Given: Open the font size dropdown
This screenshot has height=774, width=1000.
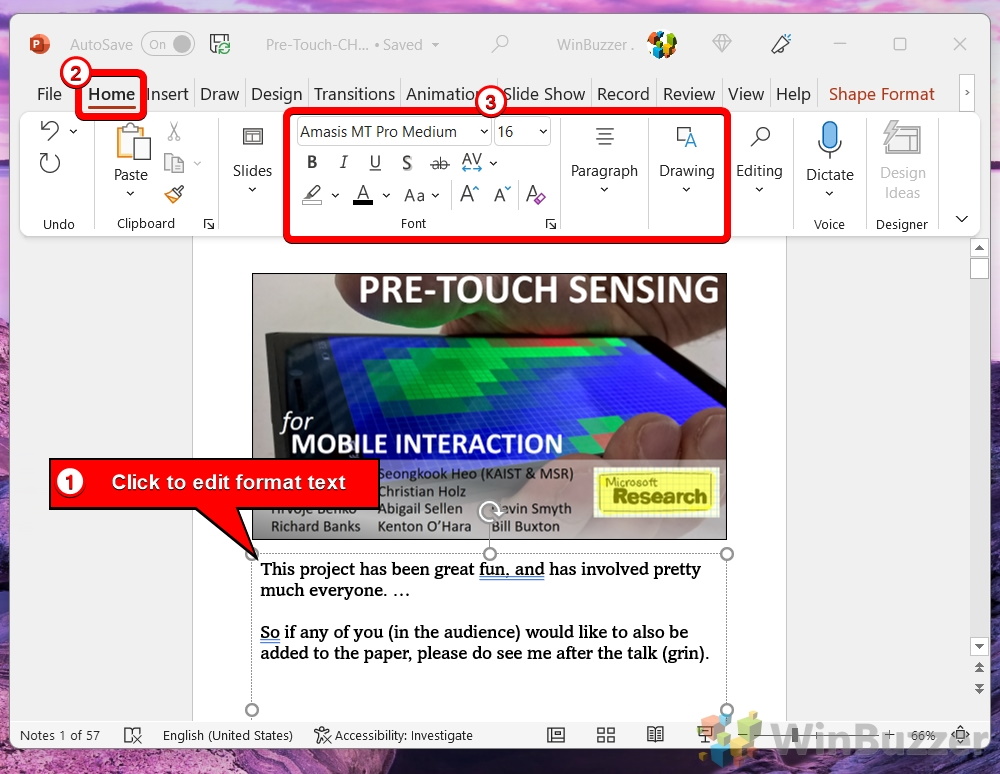Looking at the screenshot, I should 543,131.
